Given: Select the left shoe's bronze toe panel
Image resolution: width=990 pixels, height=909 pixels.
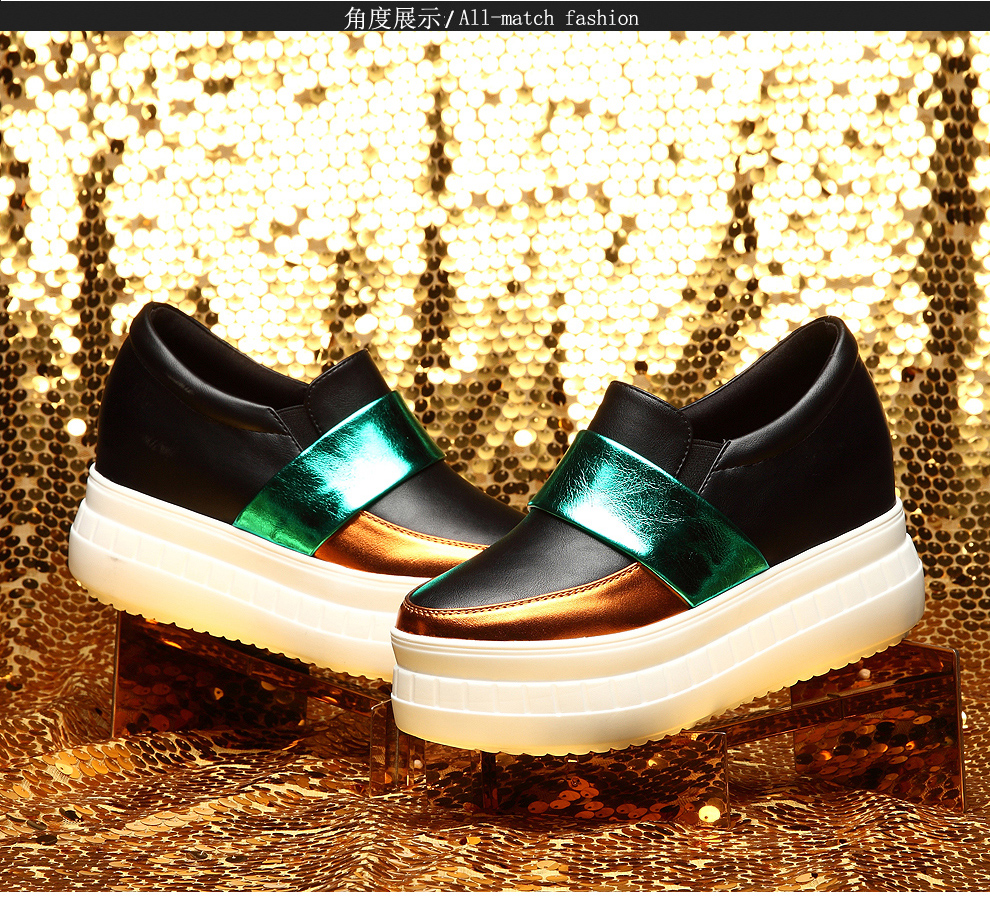Looking at the screenshot, I should 390,545.
